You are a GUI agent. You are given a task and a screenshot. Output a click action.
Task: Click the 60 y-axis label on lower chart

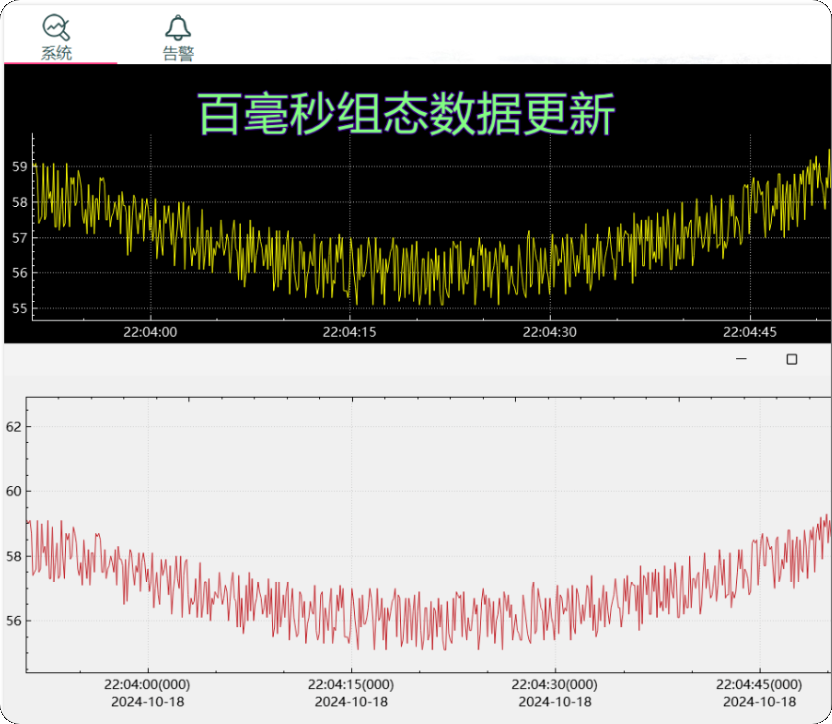[x=14, y=492]
